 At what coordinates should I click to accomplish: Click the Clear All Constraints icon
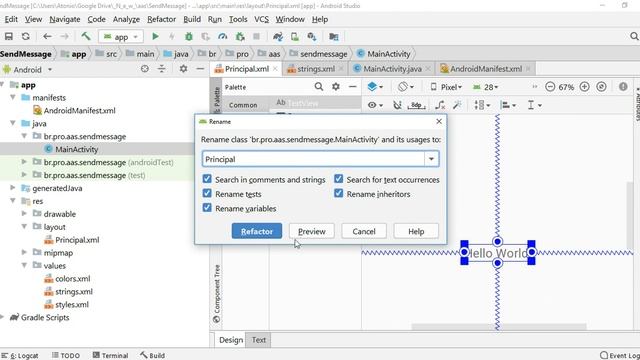click(x=440, y=105)
